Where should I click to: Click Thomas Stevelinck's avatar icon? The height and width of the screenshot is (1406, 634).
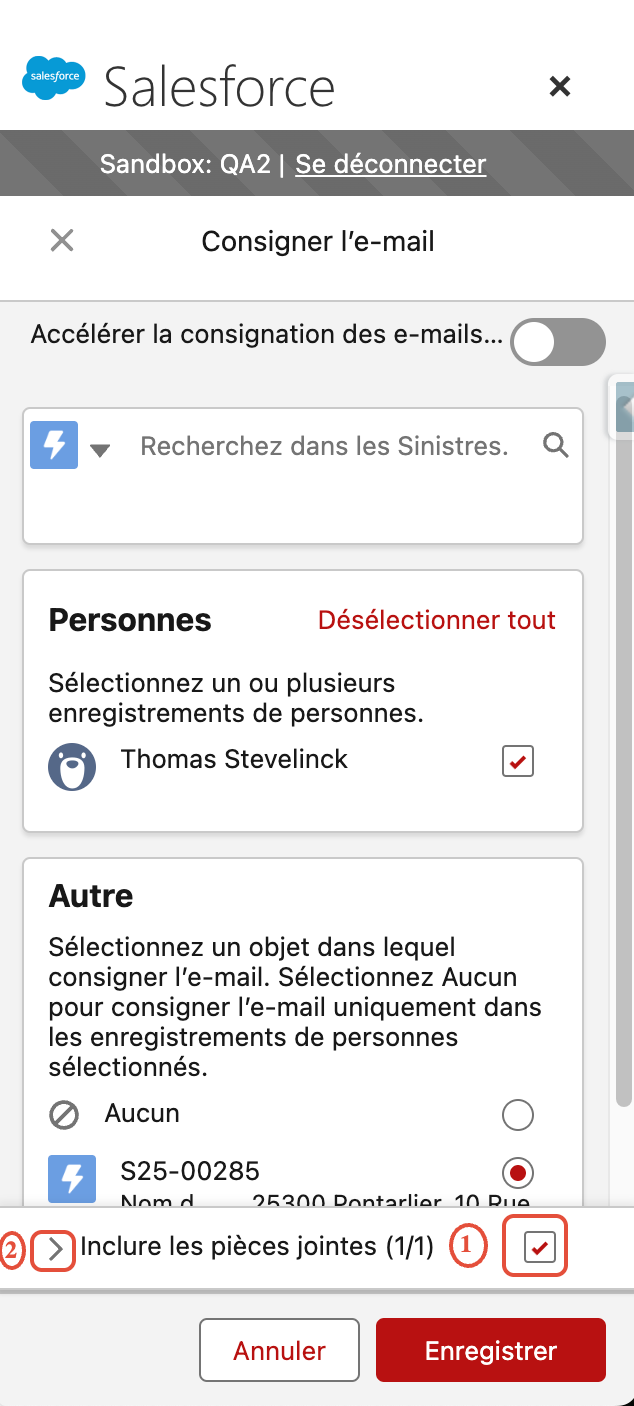[72, 766]
